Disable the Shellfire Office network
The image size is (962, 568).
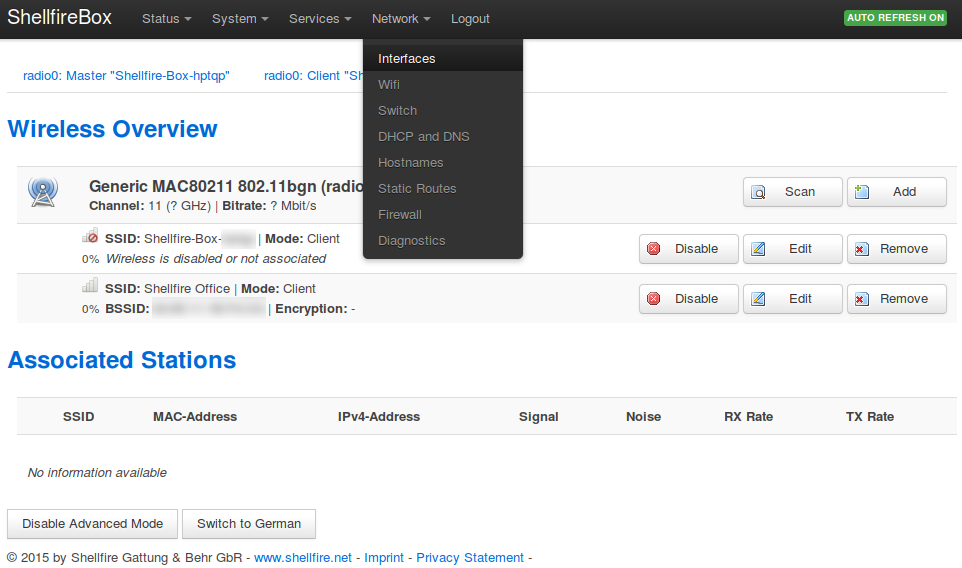(x=688, y=299)
